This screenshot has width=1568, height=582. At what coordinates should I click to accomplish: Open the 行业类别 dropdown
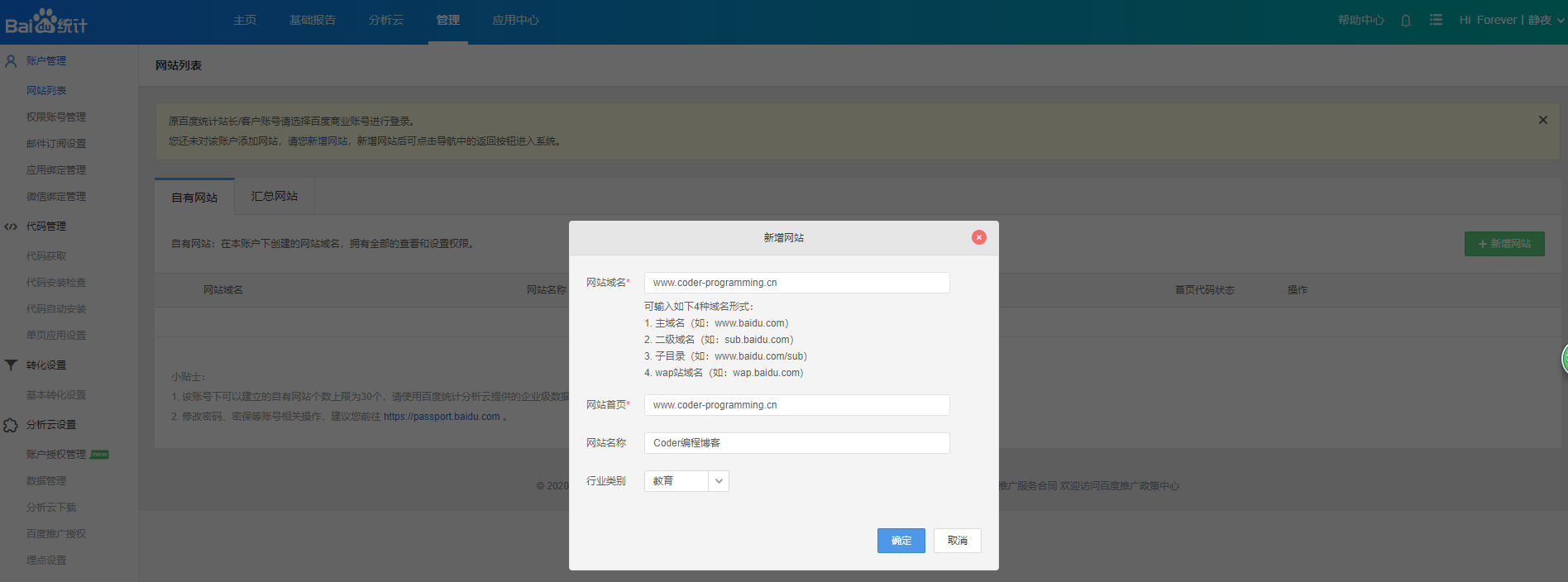[686, 480]
